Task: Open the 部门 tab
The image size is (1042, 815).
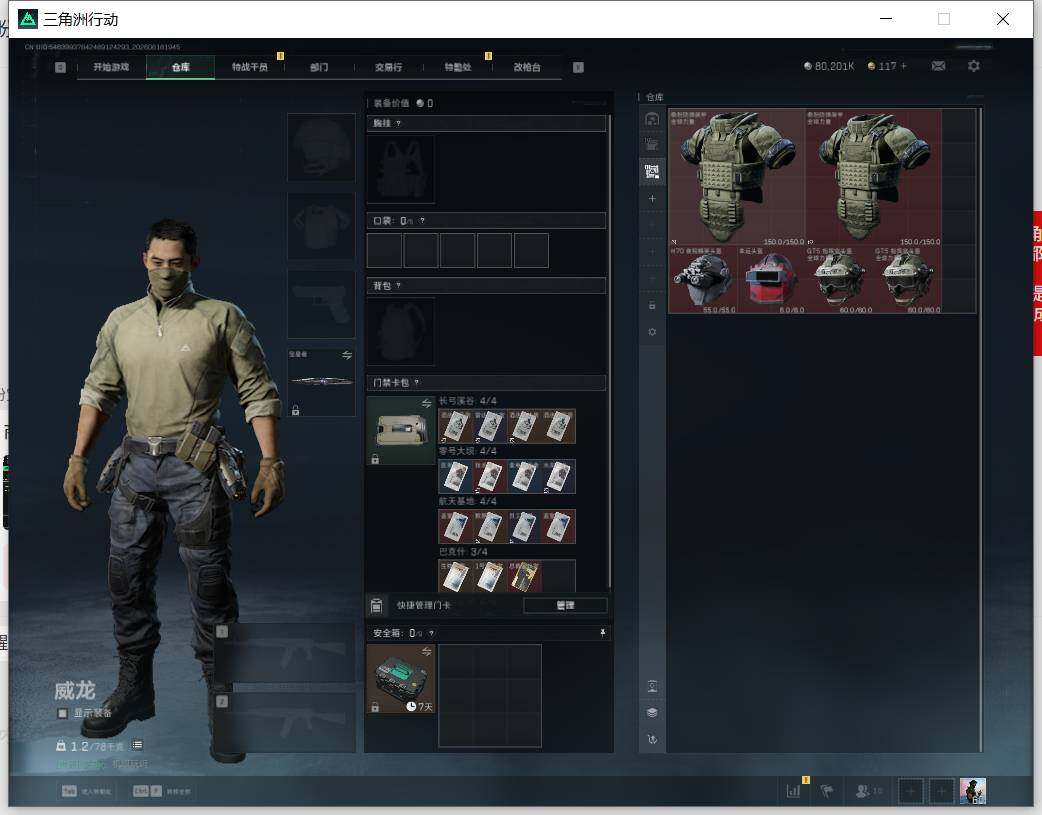Action: coord(319,67)
